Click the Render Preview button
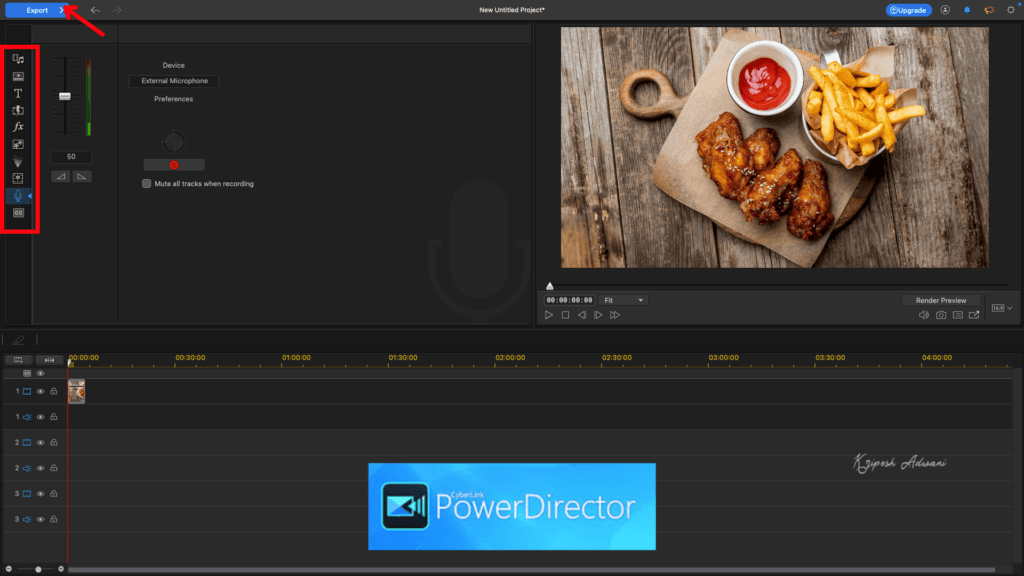Image resolution: width=1024 pixels, height=576 pixels. point(939,299)
